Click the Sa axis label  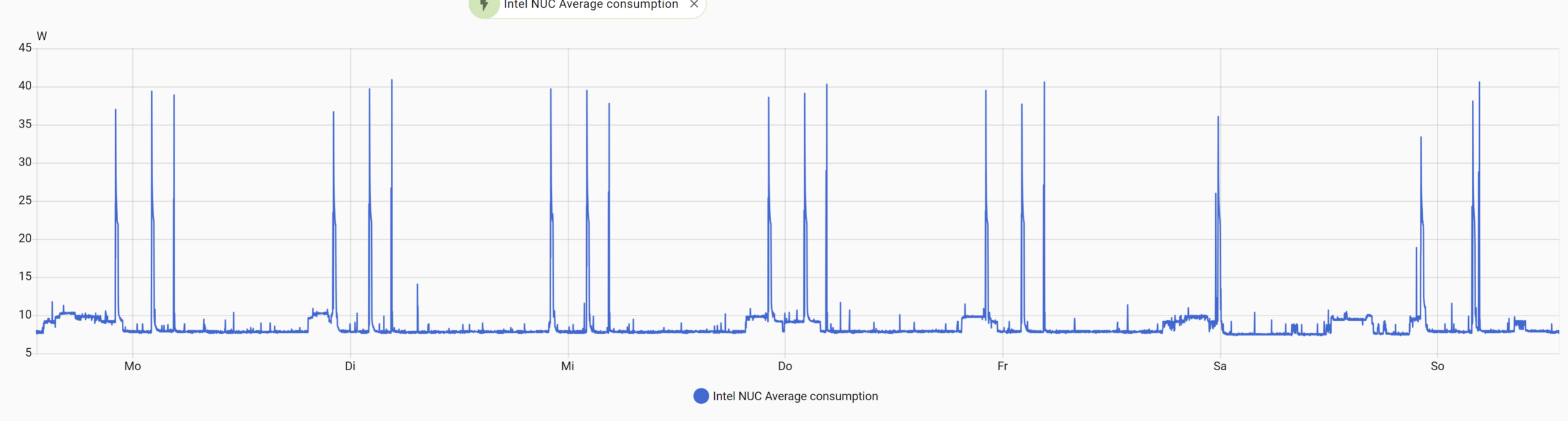coord(1220,366)
